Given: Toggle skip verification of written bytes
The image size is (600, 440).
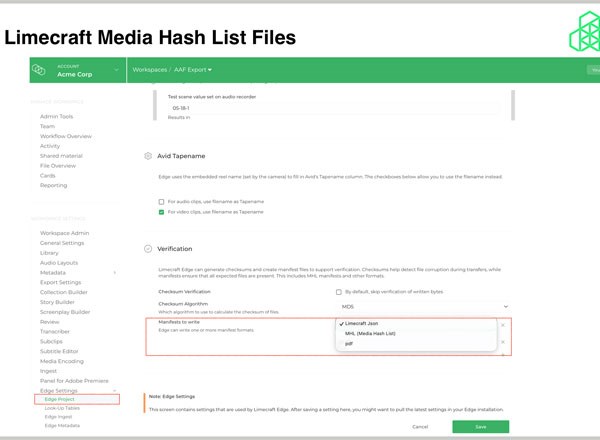Looking at the screenshot, I should pos(339,292).
